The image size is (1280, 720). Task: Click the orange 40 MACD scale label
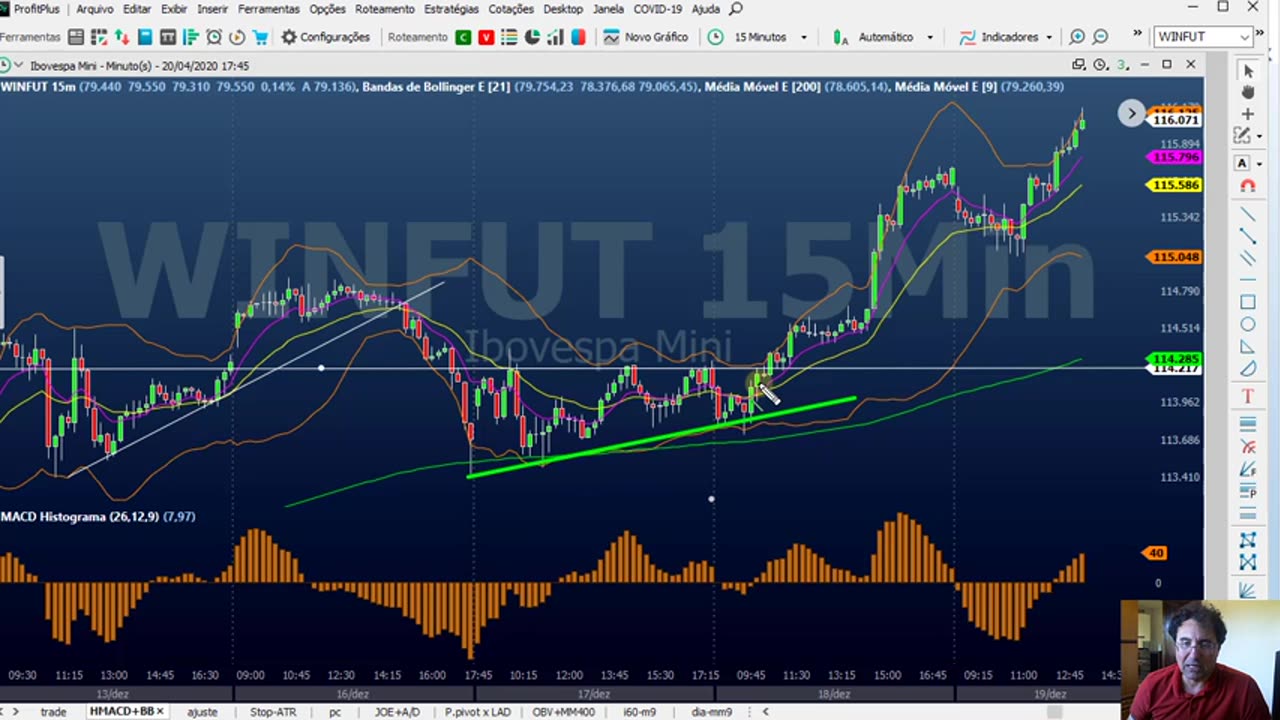(x=1156, y=553)
